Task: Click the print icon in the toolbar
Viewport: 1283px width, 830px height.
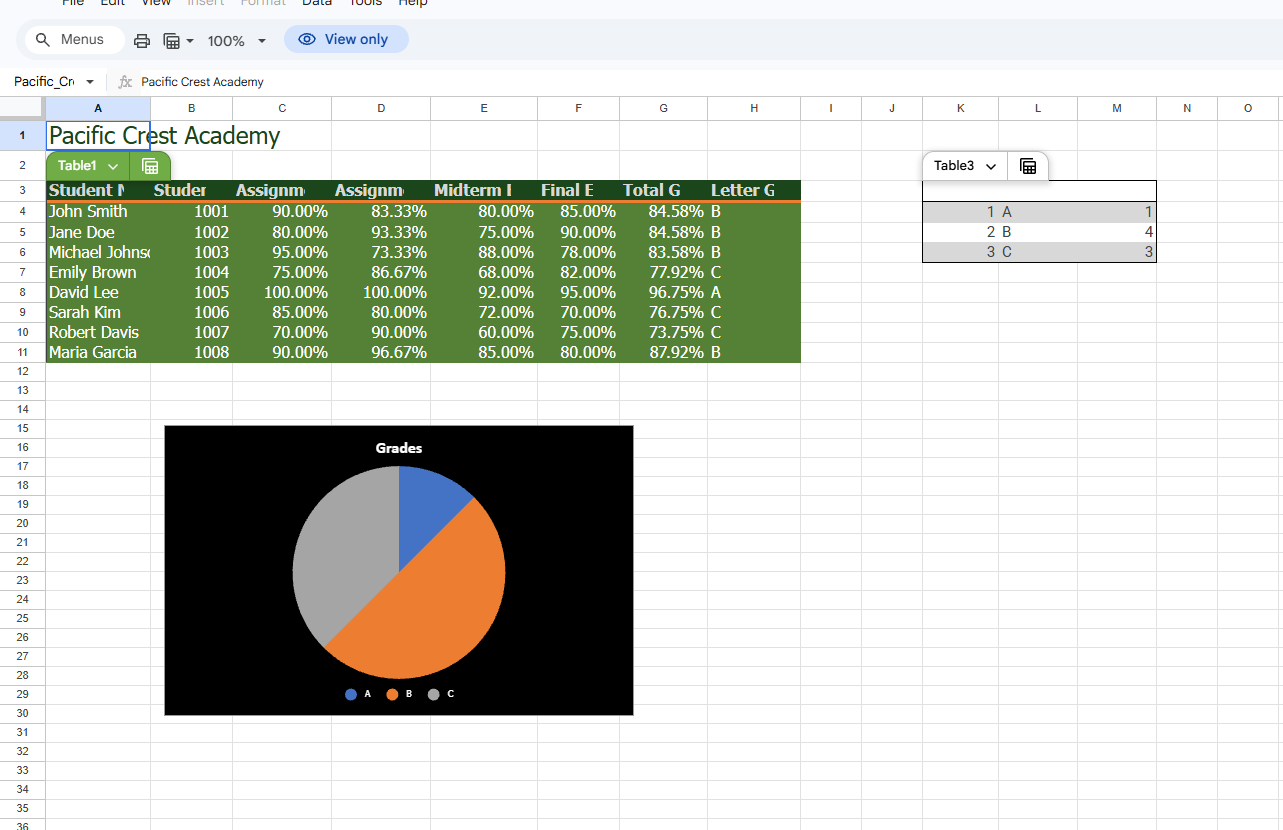Action: tap(142, 41)
